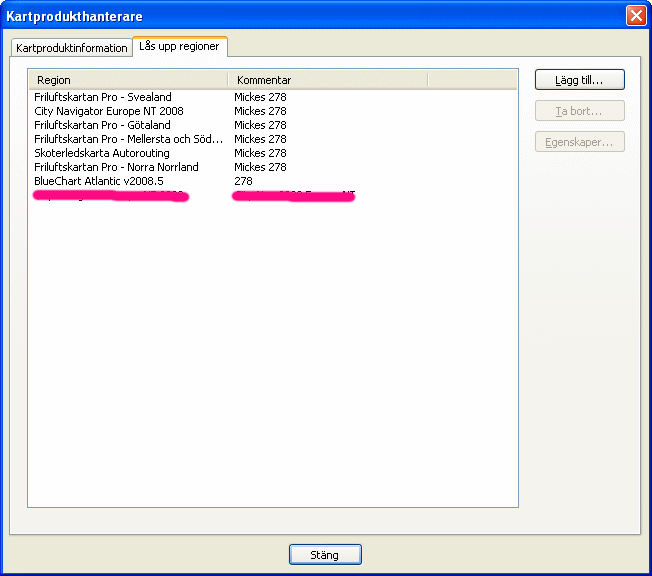This screenshot has width=652, height=576.
Task: Click Mickes 278 comment for Mellersta och Söd...
Action: [260, 139]
